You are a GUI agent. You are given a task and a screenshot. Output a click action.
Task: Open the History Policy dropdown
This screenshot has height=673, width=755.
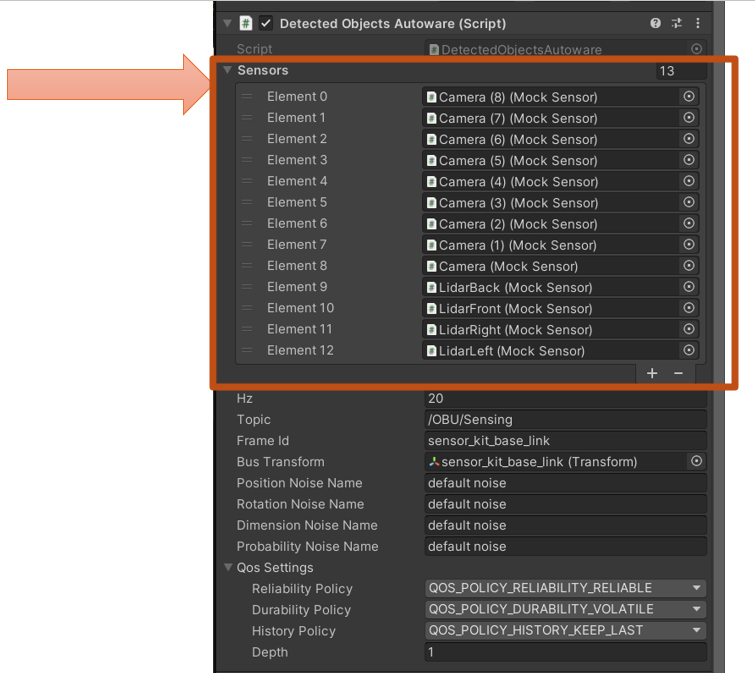click(x=565, y=631)
